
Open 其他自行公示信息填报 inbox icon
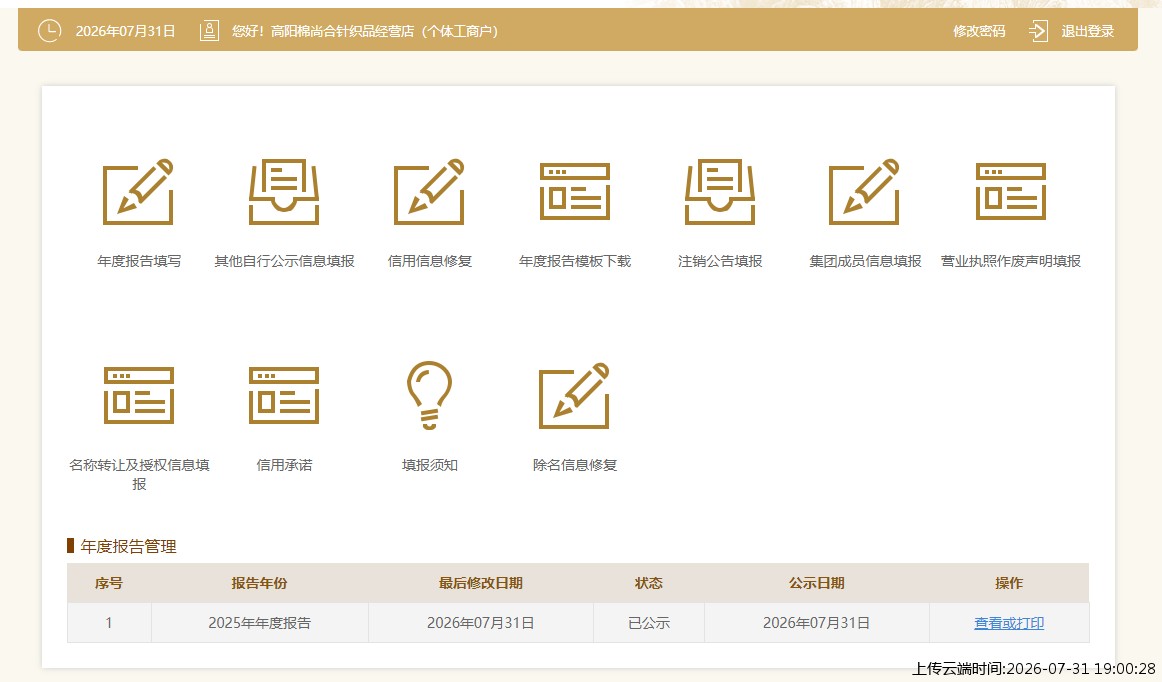click(x=284, y=192)
